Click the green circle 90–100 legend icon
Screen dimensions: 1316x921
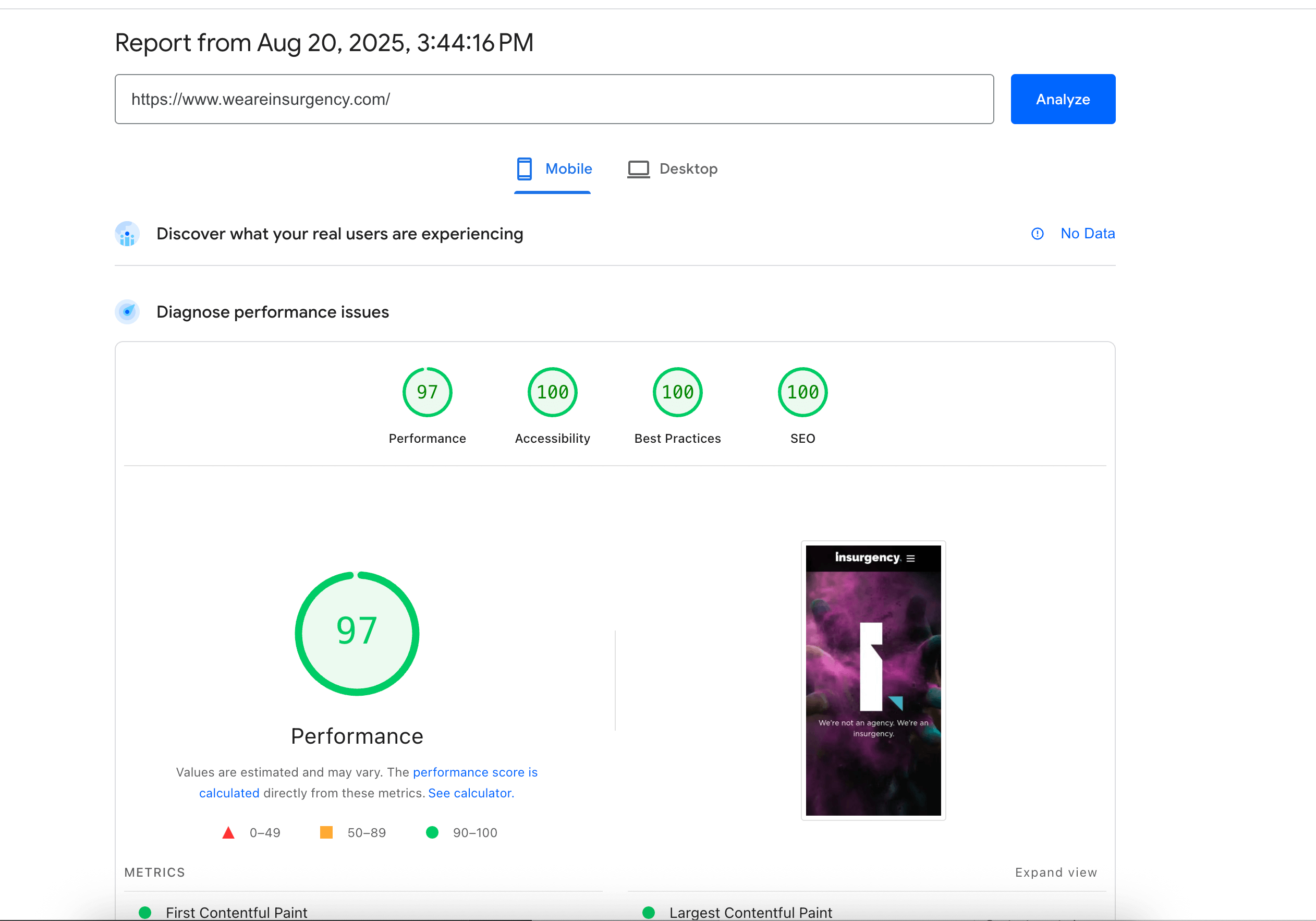(x=432, y=832)
